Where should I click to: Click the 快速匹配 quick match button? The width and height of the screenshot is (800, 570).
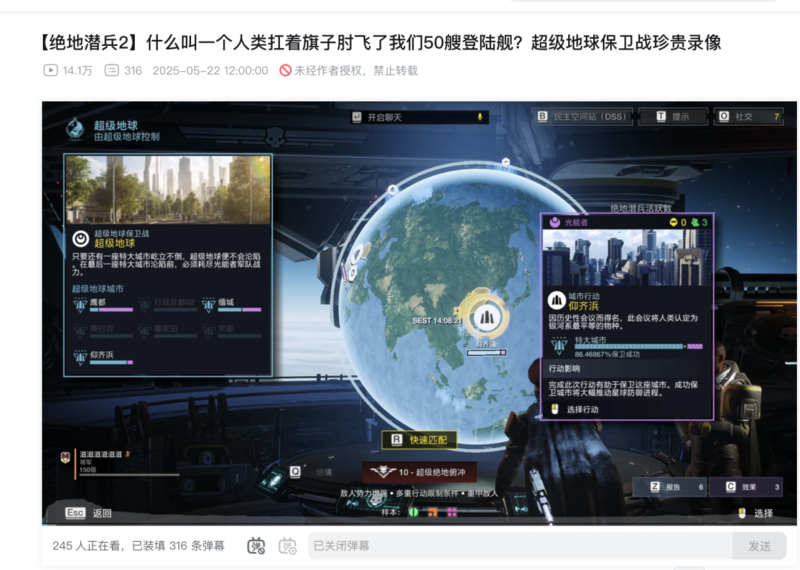419,440
